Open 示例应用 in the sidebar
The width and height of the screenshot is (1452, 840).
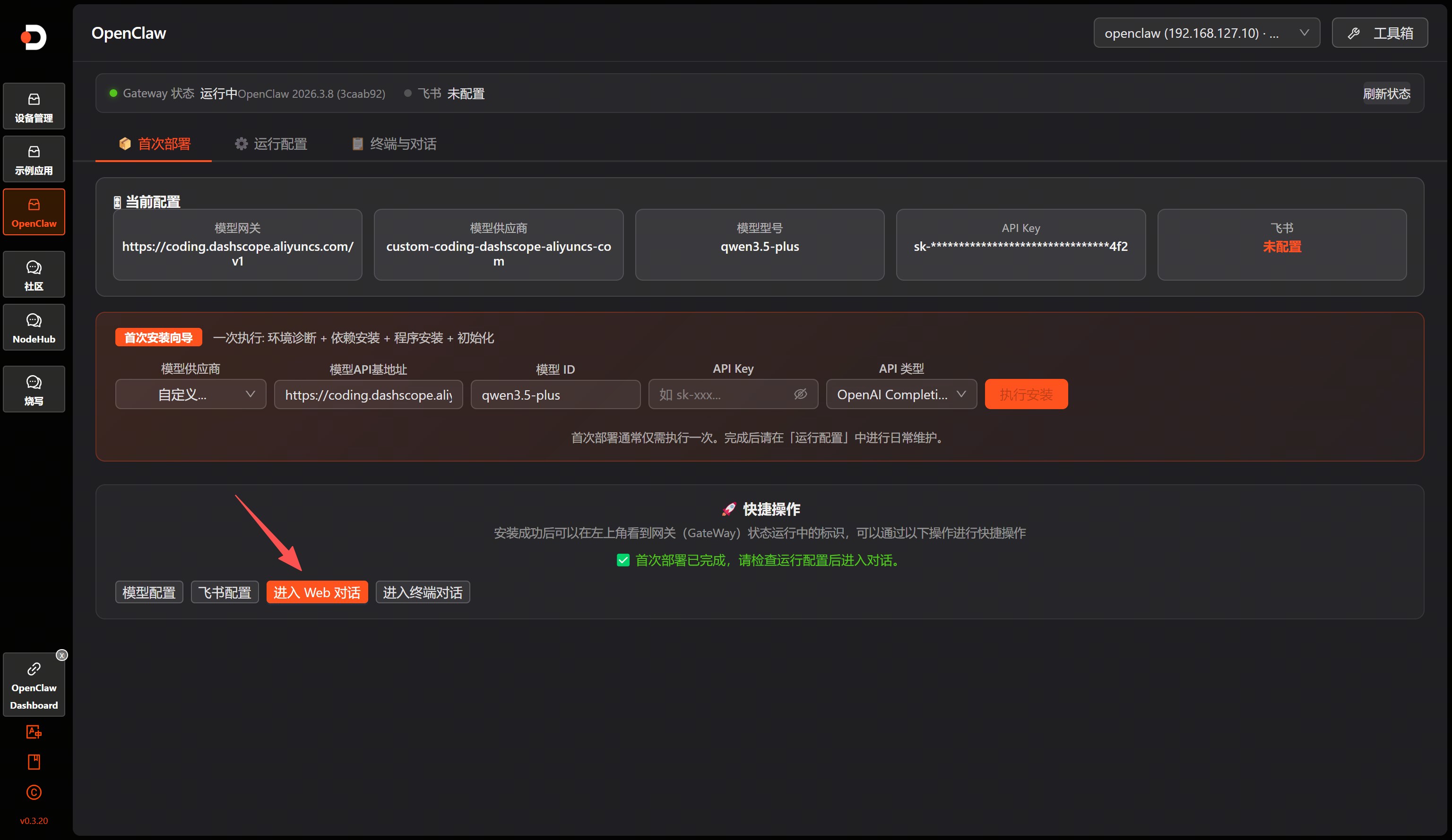[x=34, y=160]
